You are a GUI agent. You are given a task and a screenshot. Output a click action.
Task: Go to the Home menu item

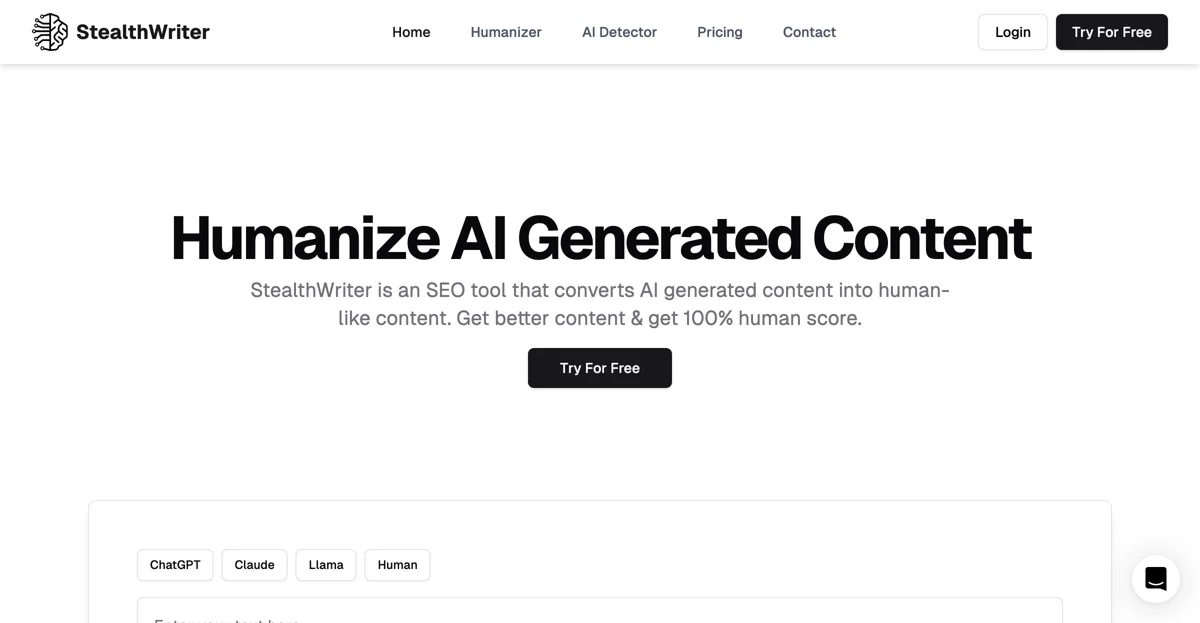pyautogui.click(x=411, y=32)
